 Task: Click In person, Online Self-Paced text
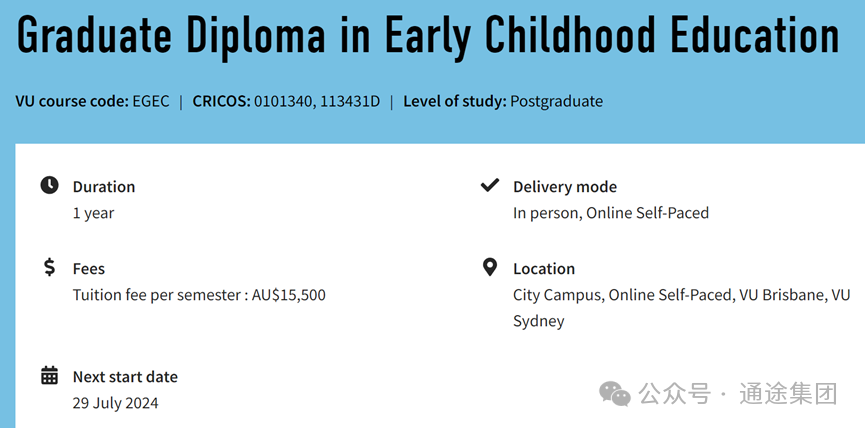pyautogui.click(x=611, y=213)
